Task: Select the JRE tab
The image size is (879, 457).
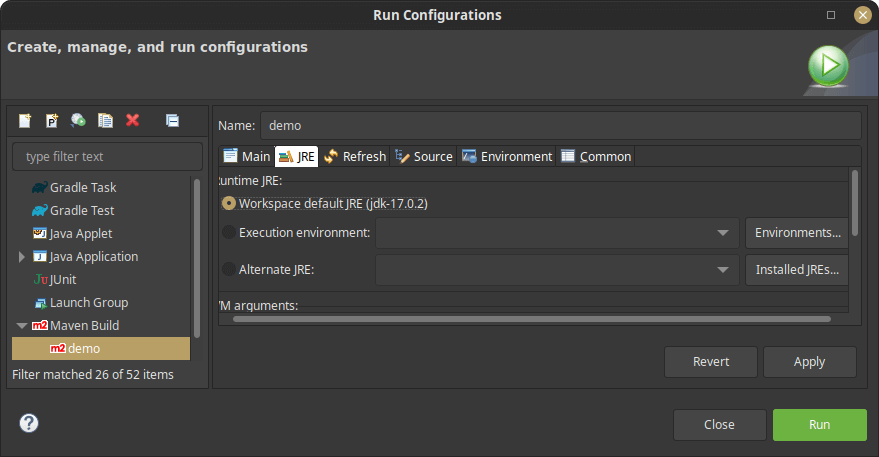Action: (297, 156)
